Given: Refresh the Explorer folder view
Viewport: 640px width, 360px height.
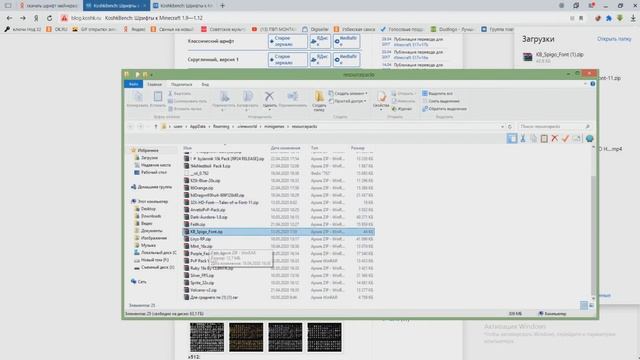Looking at the screenshot, I should [510, 127].
